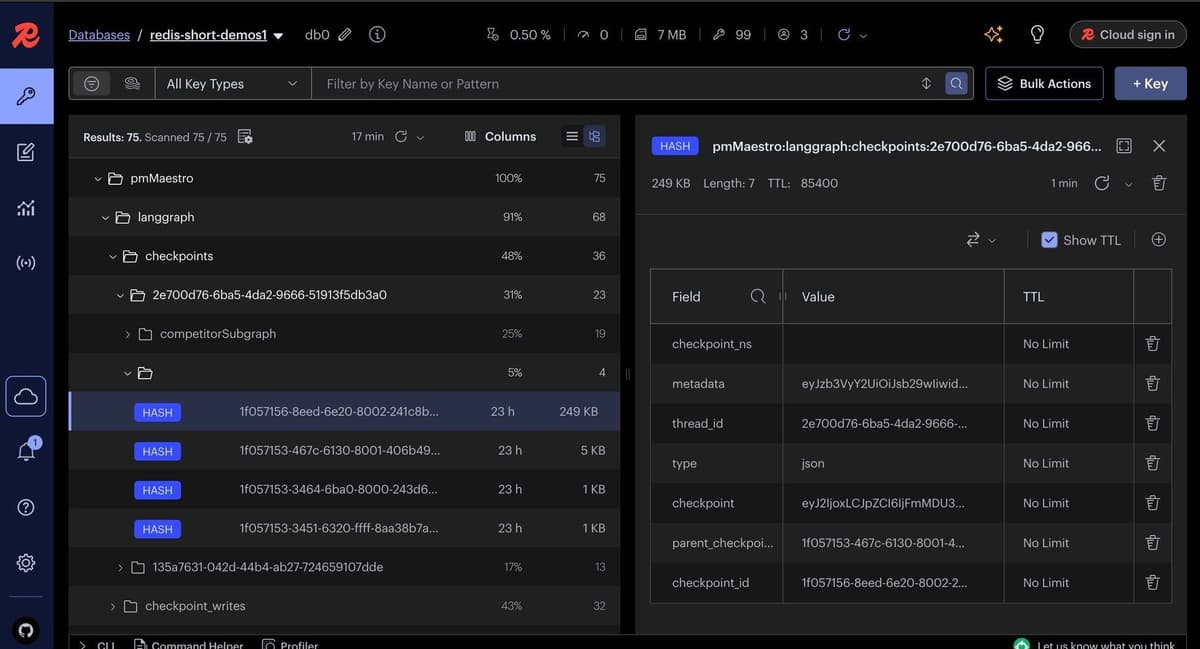Click the delete key trash icon
The height and width of the screenshot is (649, 1200).
tap(1159, 183)
